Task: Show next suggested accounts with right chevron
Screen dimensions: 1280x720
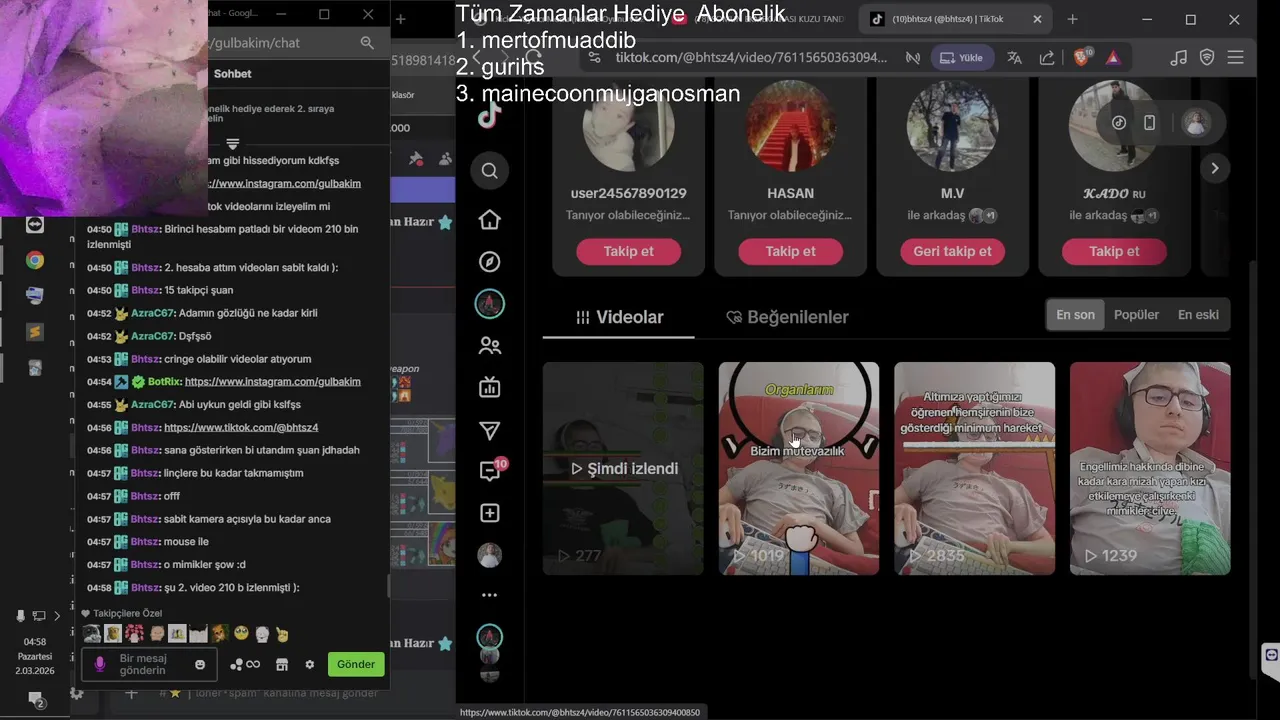Action: tap(1215, 168)
